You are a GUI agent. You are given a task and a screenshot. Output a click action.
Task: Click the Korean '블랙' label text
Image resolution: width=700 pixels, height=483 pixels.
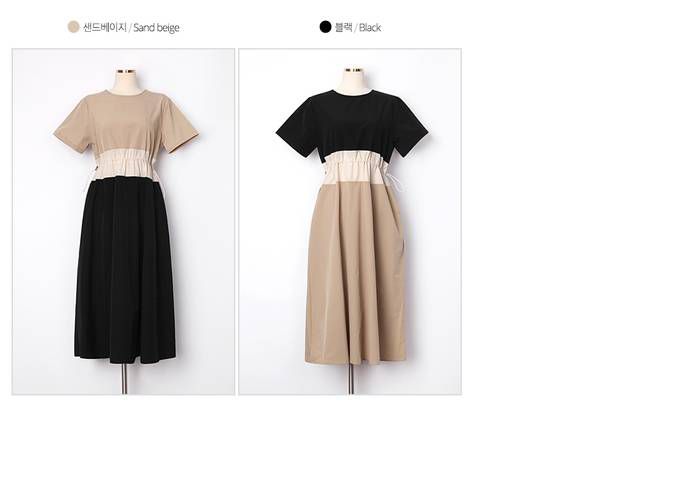coord(344,27)
